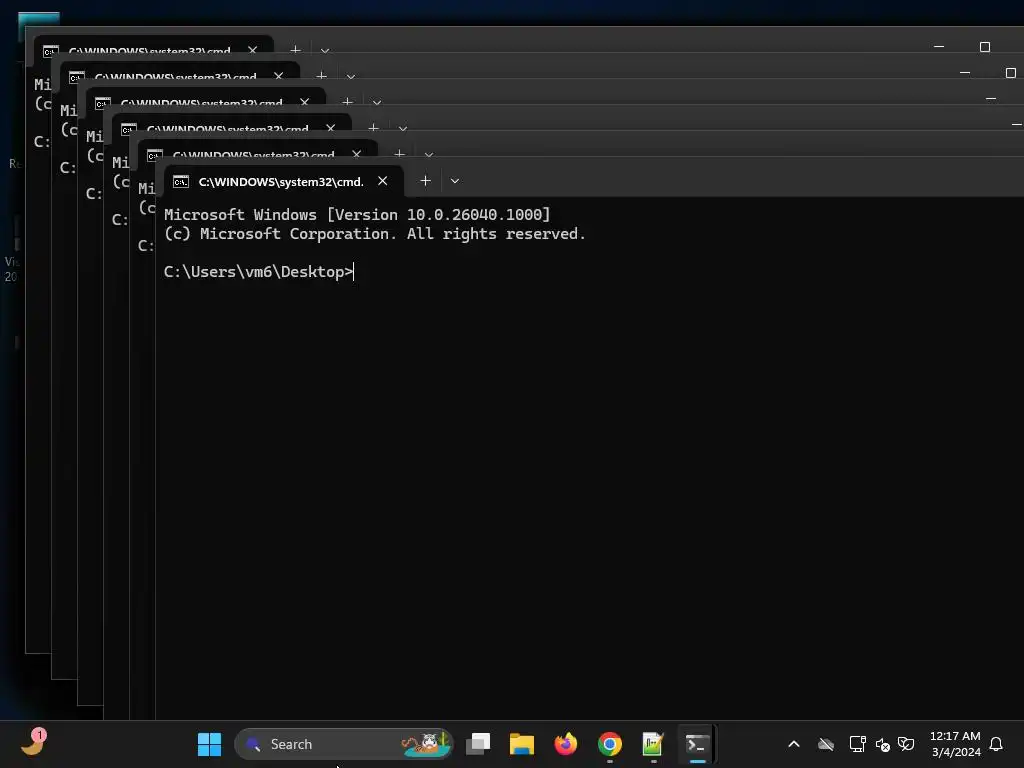Open the backmost Terminal window's tab dropdown chevron
Viewport: 1024px width, 768px height.
(x=325, y=50)
